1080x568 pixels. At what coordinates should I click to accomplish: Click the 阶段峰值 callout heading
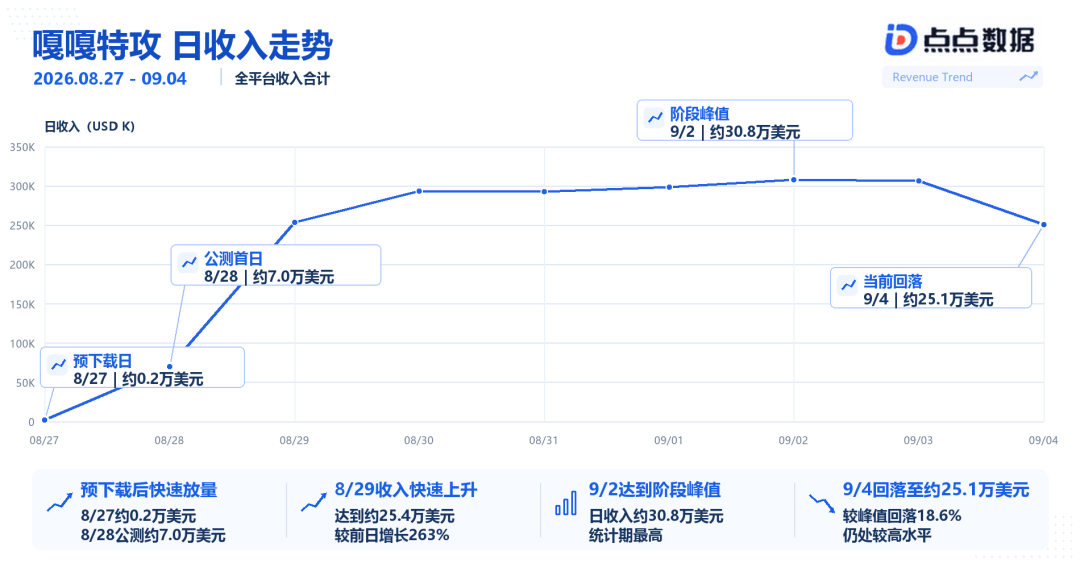pyautogui.click(x=700, y=114)
